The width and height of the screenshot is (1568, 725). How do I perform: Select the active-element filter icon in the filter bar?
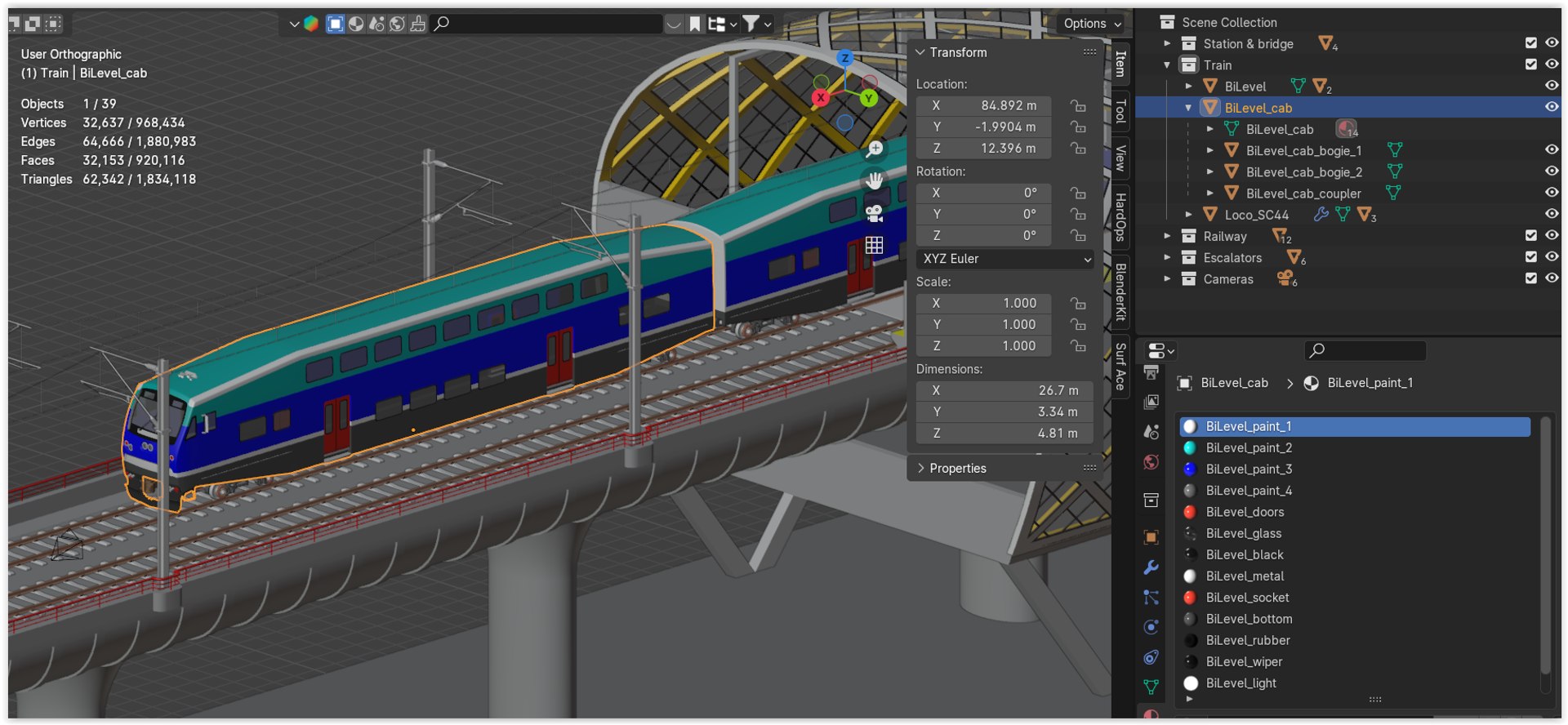click(x=335, y=24)
